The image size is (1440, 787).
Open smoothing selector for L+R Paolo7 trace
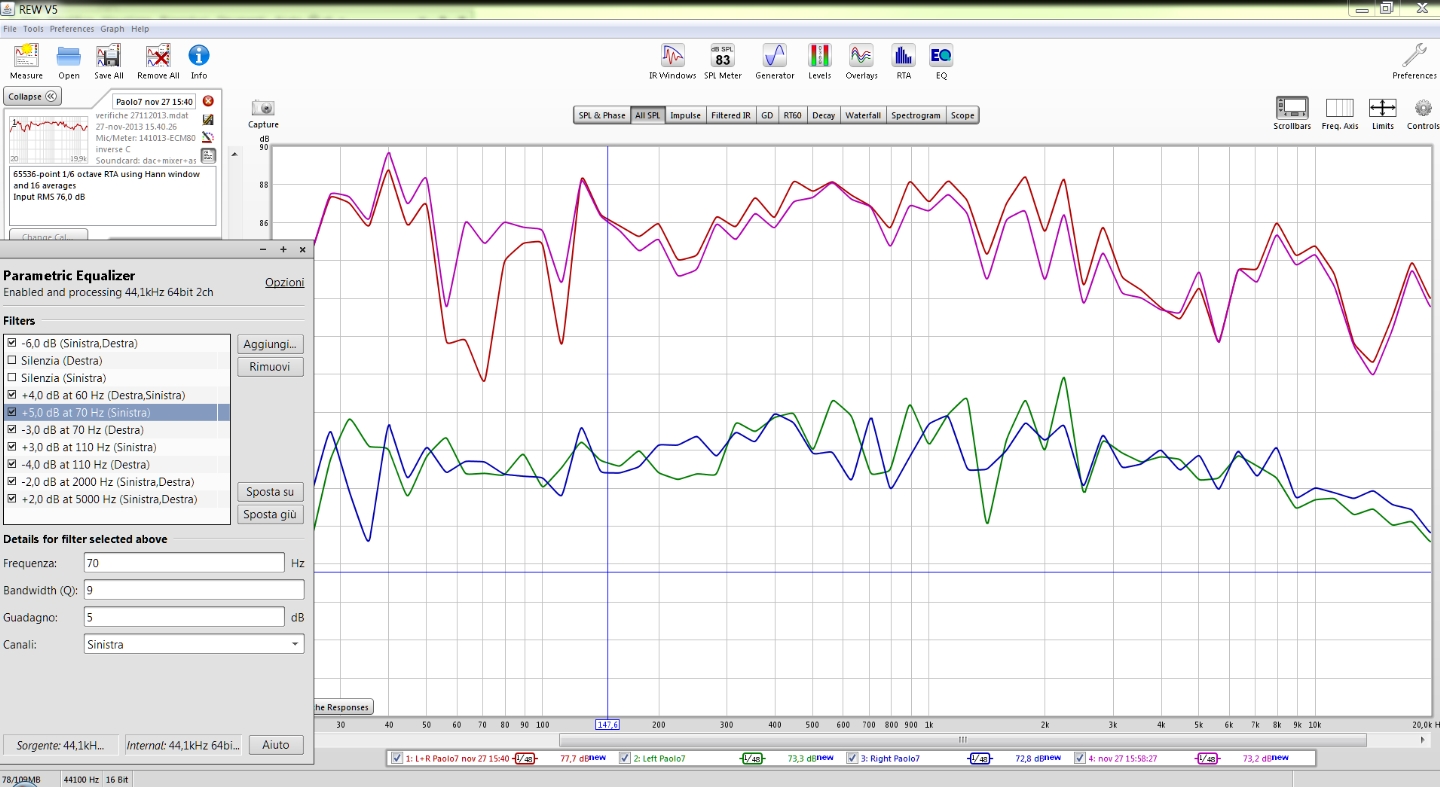tap(524, 759)
